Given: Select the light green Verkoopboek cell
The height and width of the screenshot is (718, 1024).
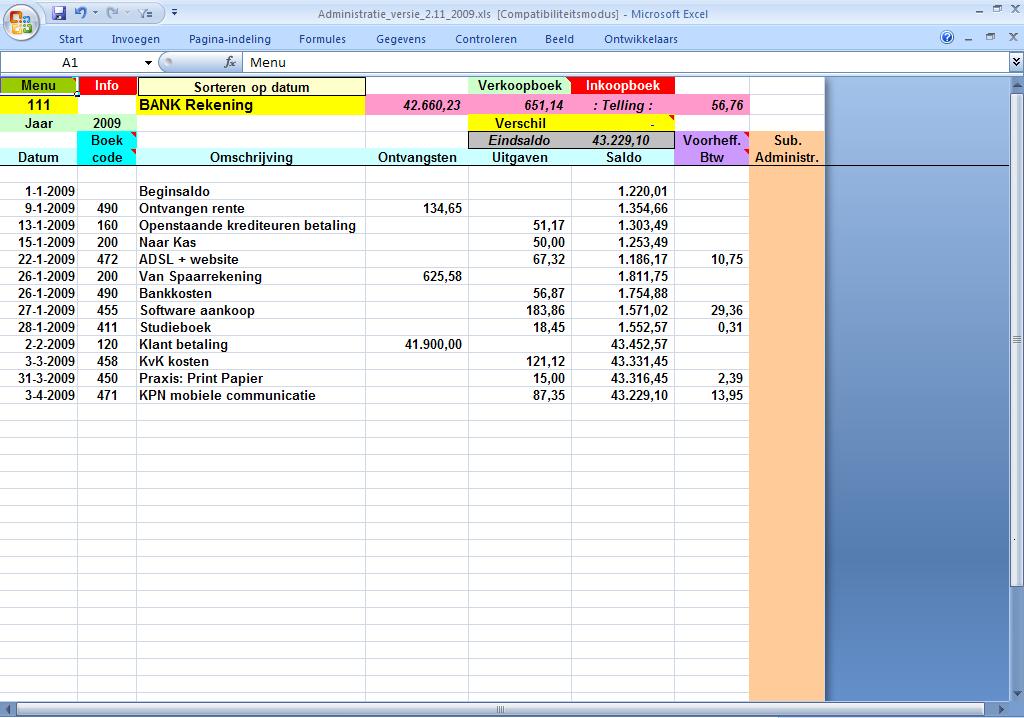Looking at the screenshot, I should tap(519, 86).
